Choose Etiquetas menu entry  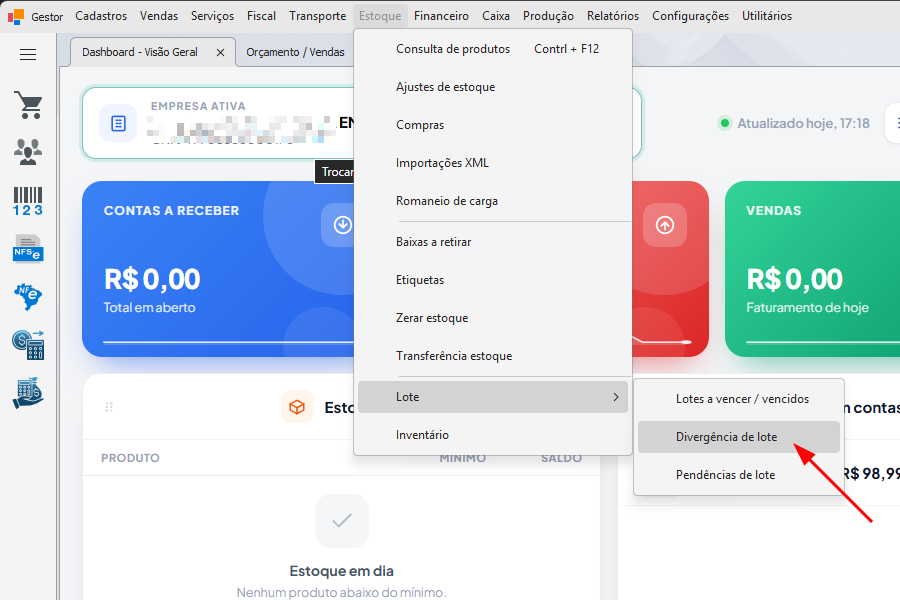(x=493, y=280)
